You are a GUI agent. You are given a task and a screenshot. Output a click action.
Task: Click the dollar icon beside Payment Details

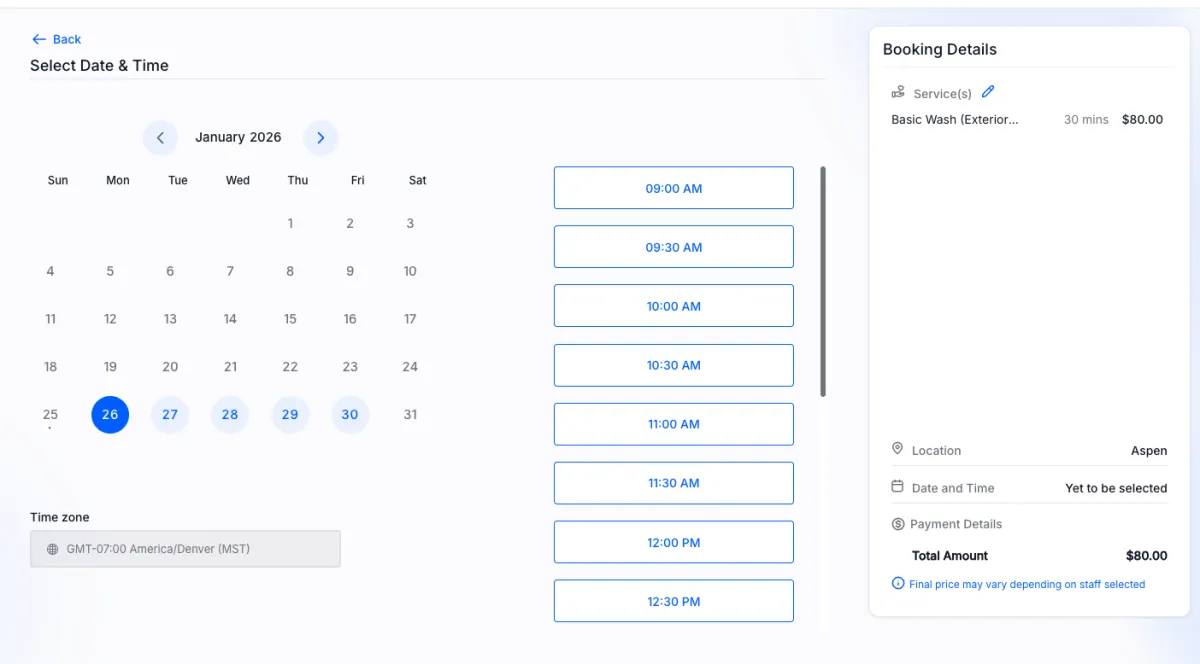898,524
